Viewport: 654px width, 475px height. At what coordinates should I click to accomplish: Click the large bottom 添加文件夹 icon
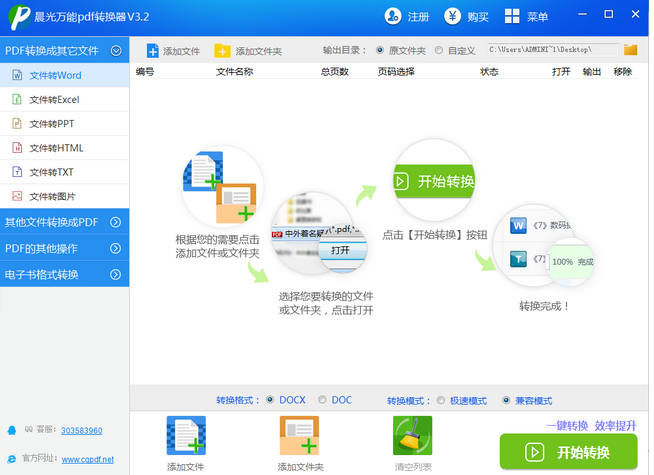tap(299, 435)
